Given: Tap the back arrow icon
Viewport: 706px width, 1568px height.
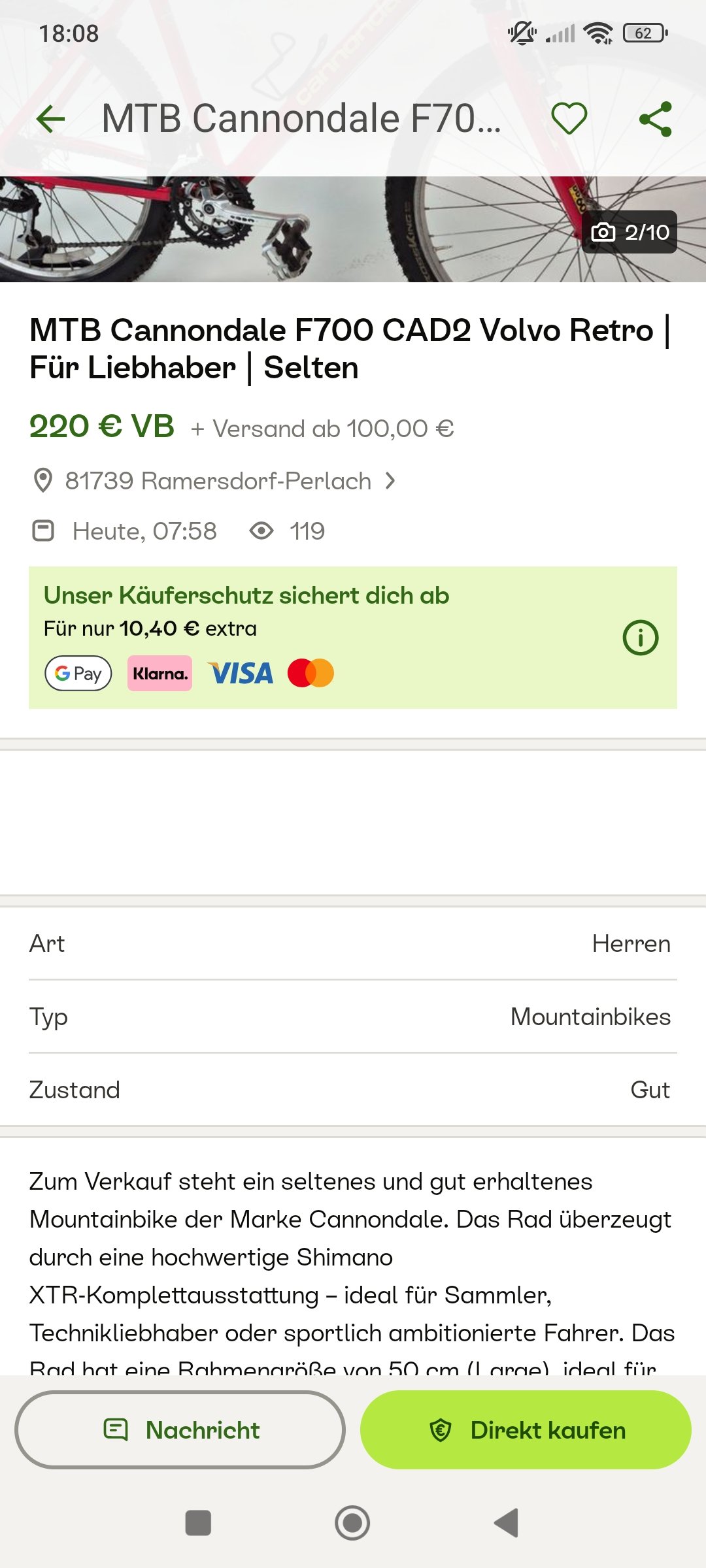Looking at the screenshot, I should pyautogui.click(x=51, y=119).
